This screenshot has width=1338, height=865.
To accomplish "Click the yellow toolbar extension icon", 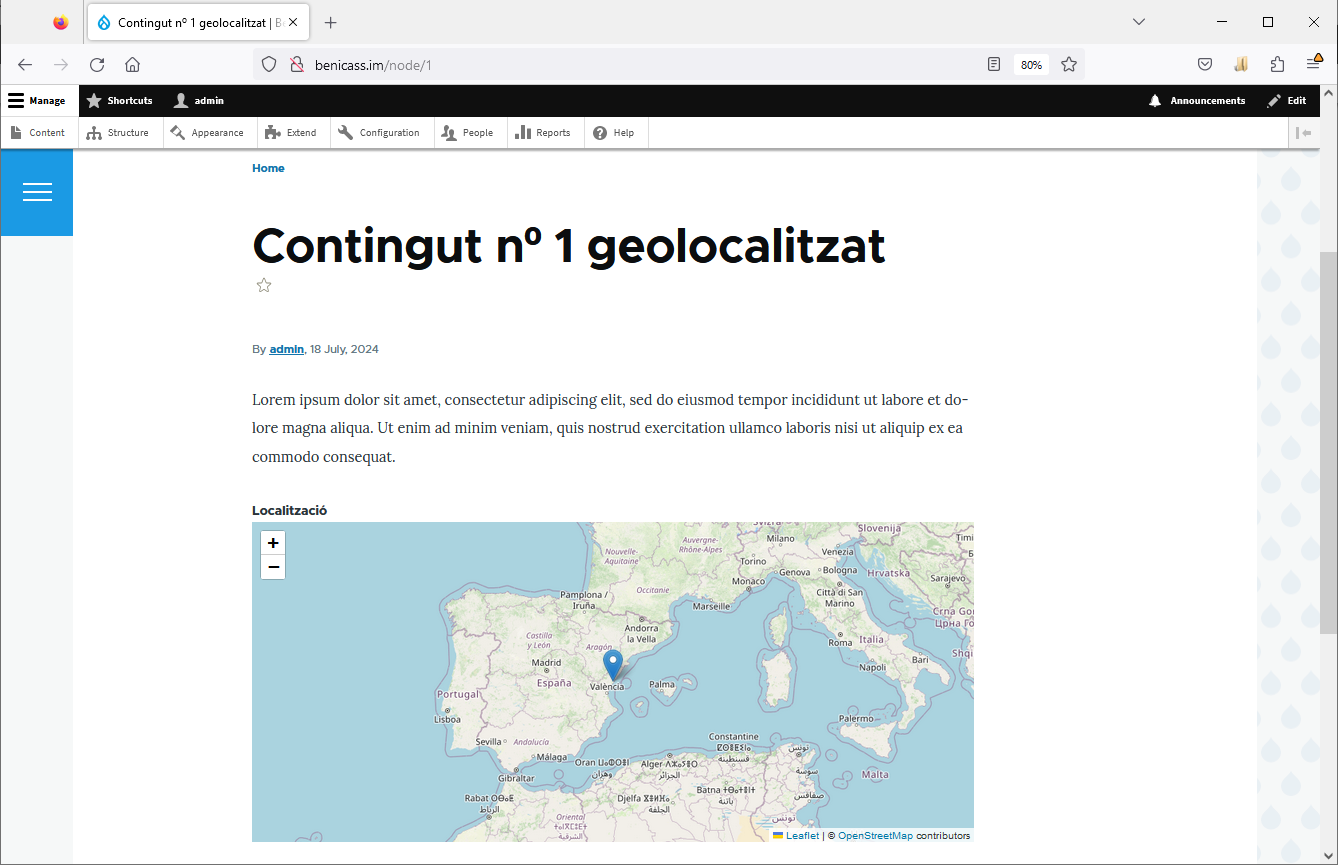I will pos(1241,65).
